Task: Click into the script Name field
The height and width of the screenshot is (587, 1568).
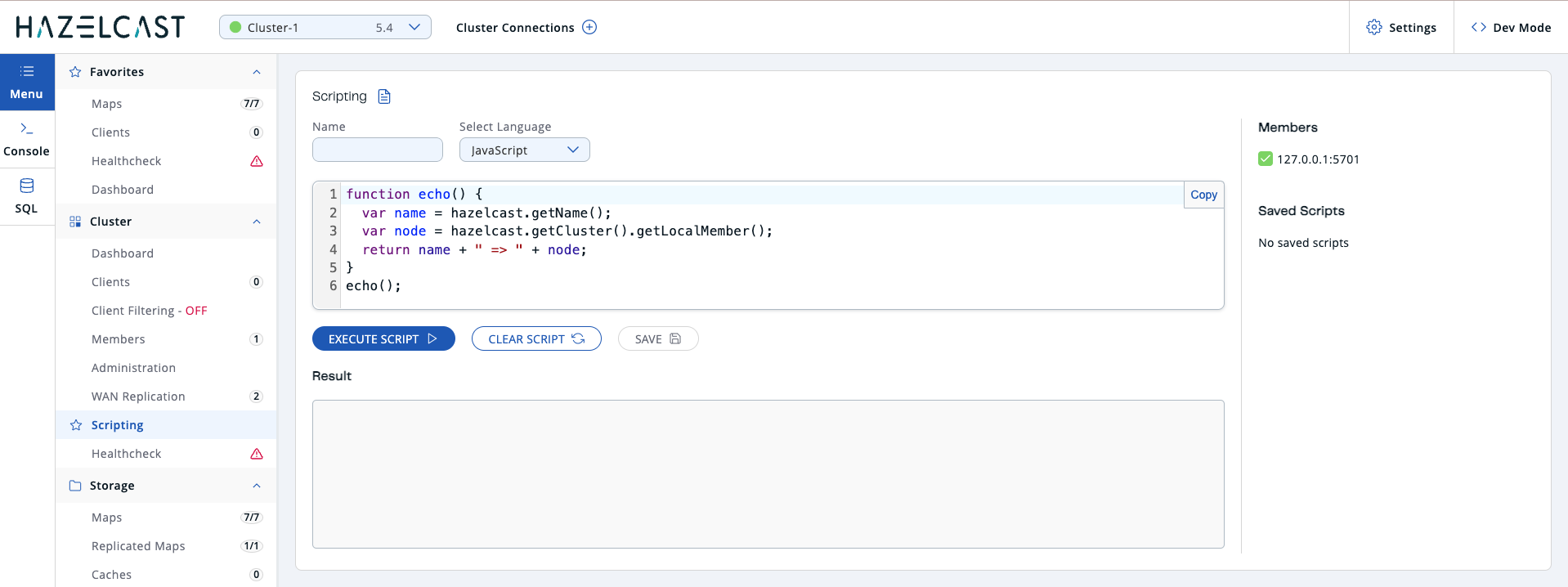Action: coord(378,150)
